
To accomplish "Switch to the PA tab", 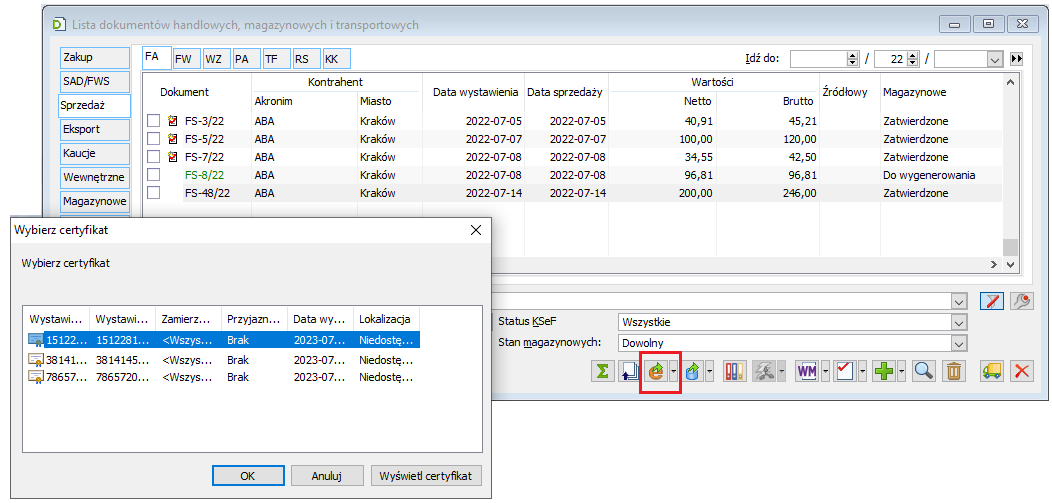I will (x=245, y=59).
